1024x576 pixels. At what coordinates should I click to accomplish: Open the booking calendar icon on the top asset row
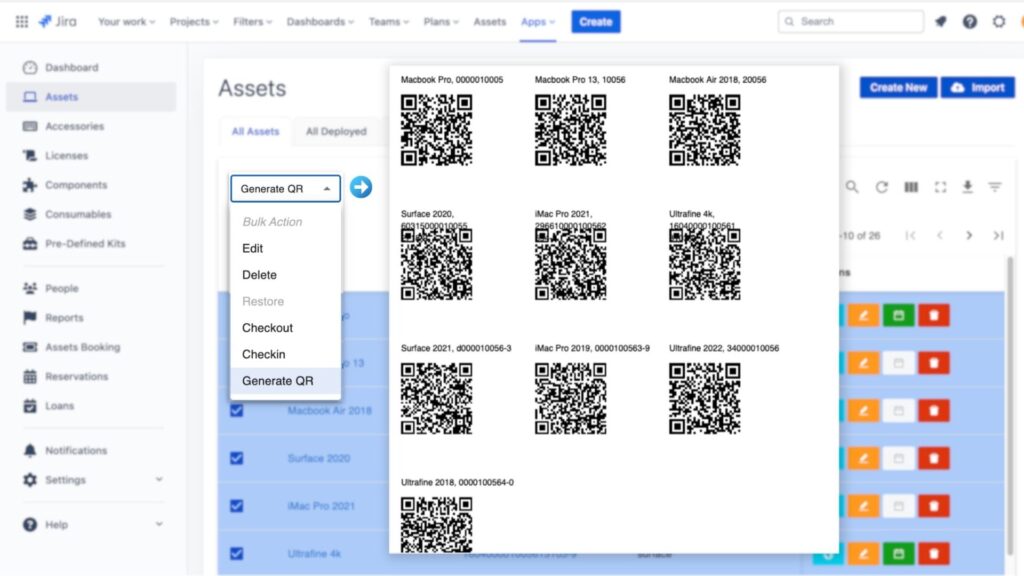click(898, 314)
